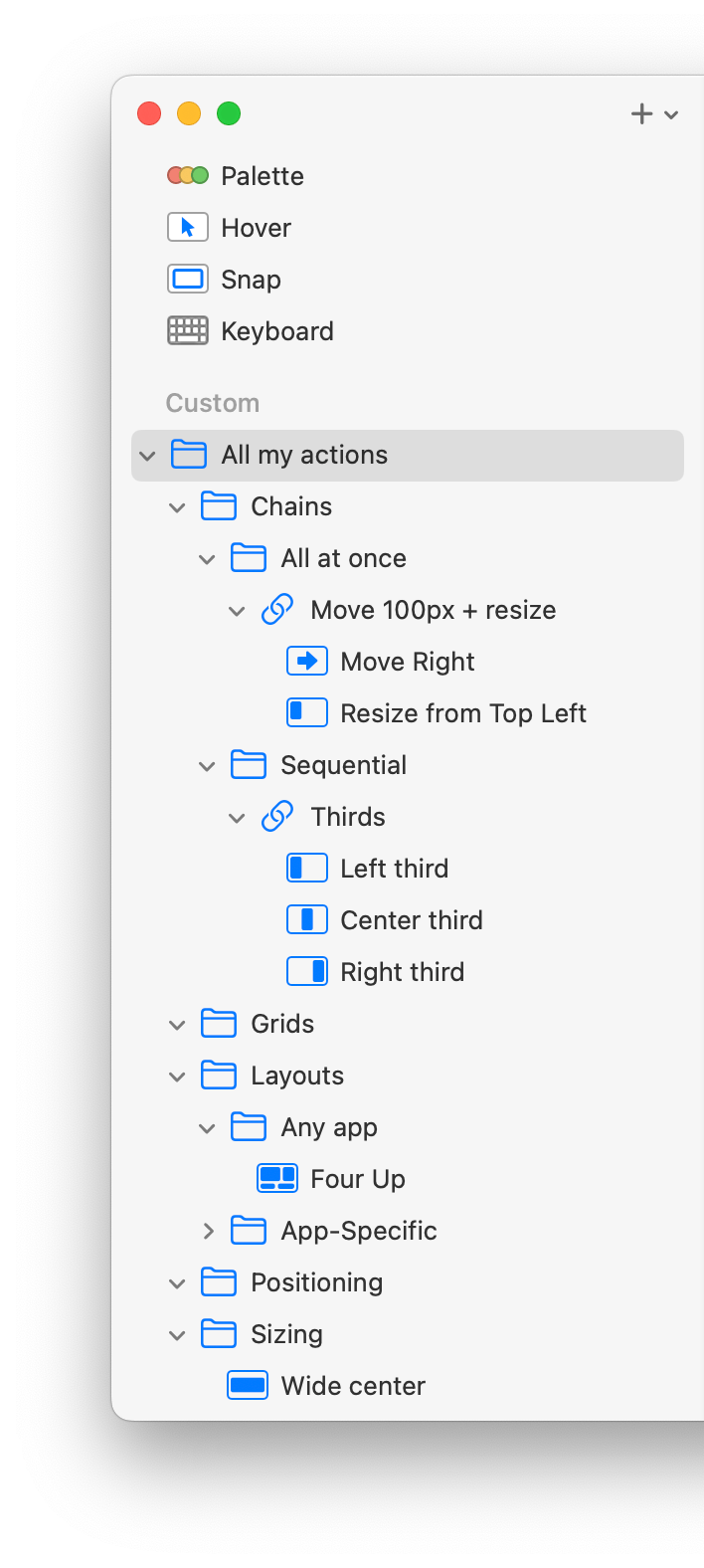Select the Hover cursor icon
The height and width of the screenshot is (1568, 704).
tap(188, 228)
